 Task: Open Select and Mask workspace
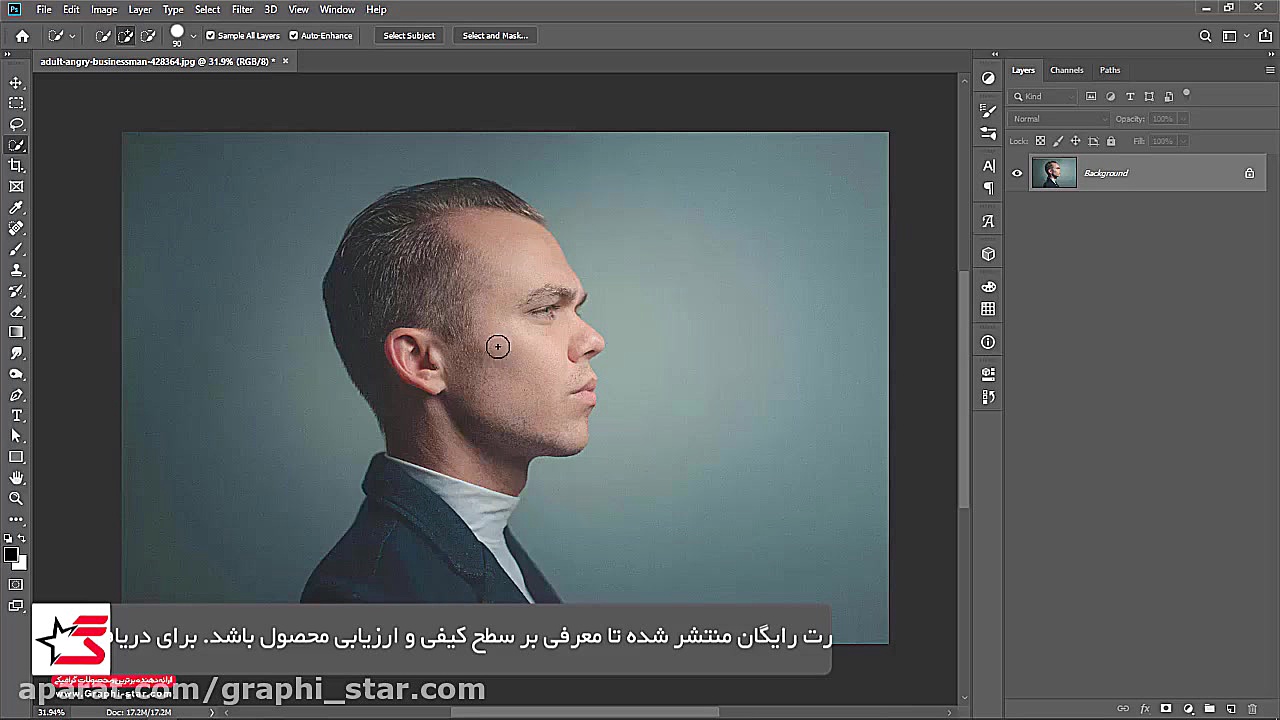coord(495,35)
